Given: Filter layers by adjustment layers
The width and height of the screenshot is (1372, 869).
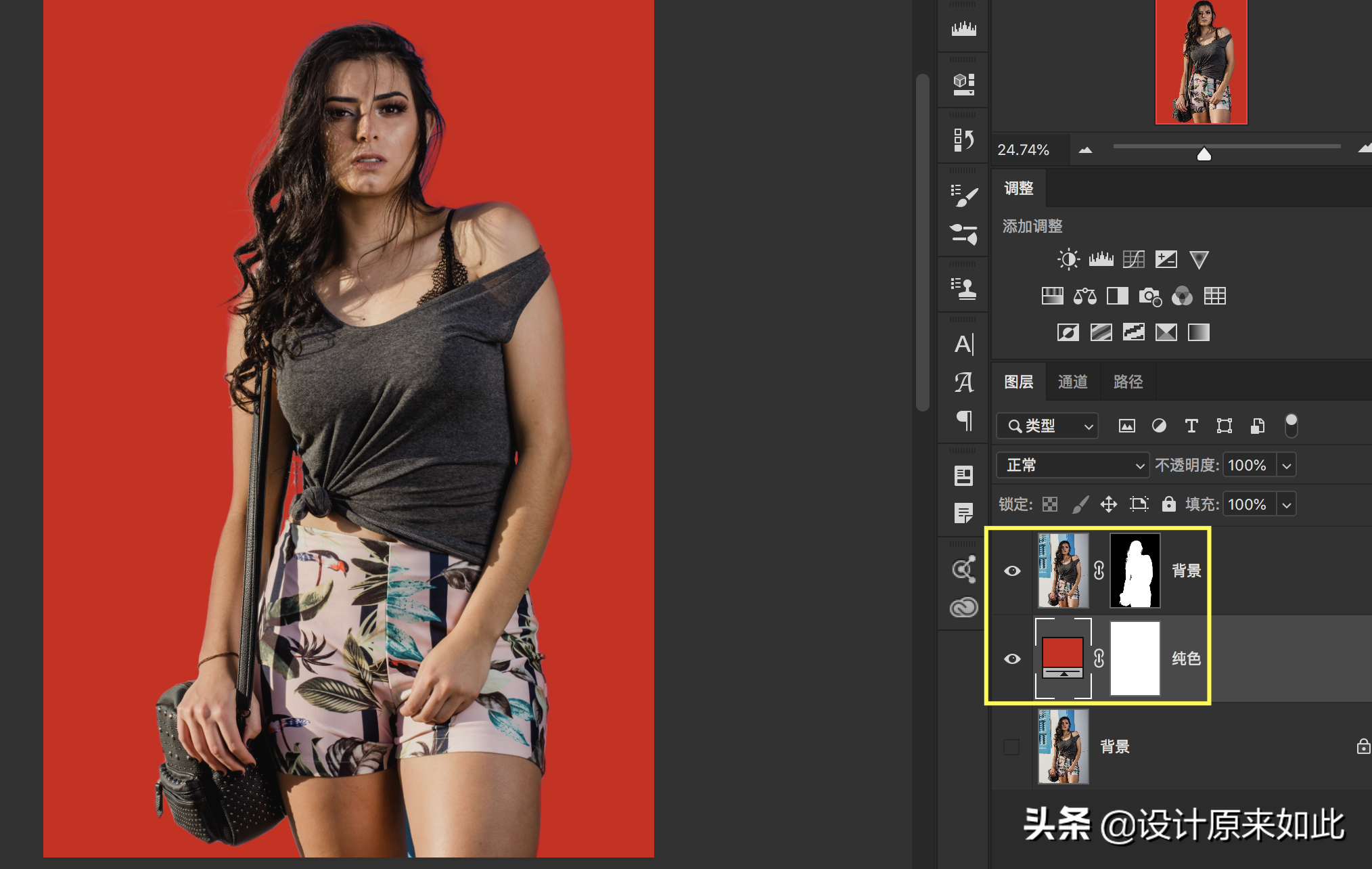Looking at the screenshot, I should [x=1159, y=426].
